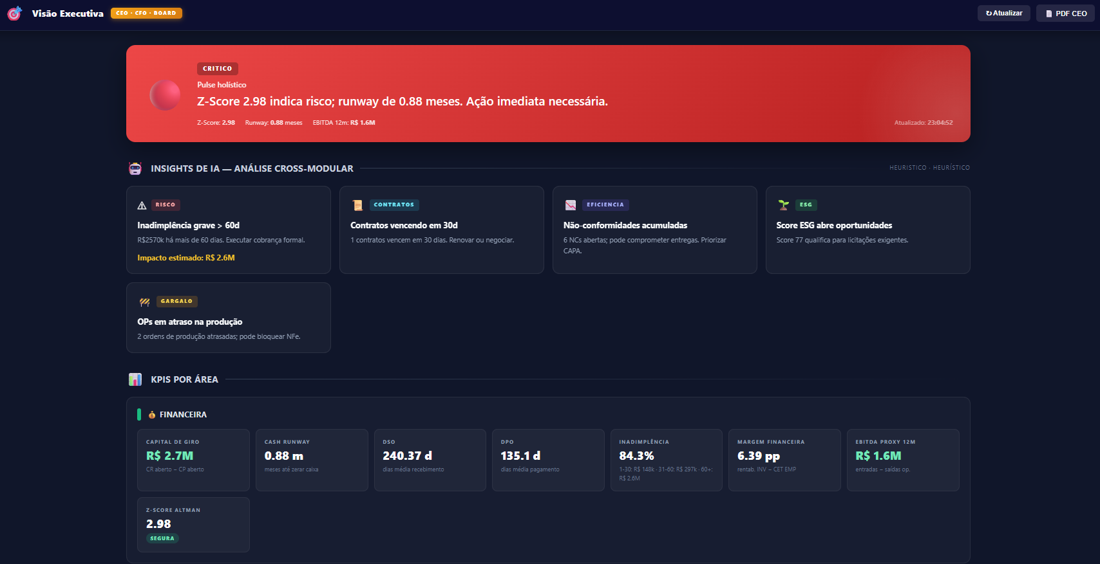Click the SEGURA badge under Z-Score Altman
Image resolution: width=1100 pixels, height=564 pixels.
[x=162, y=539]
